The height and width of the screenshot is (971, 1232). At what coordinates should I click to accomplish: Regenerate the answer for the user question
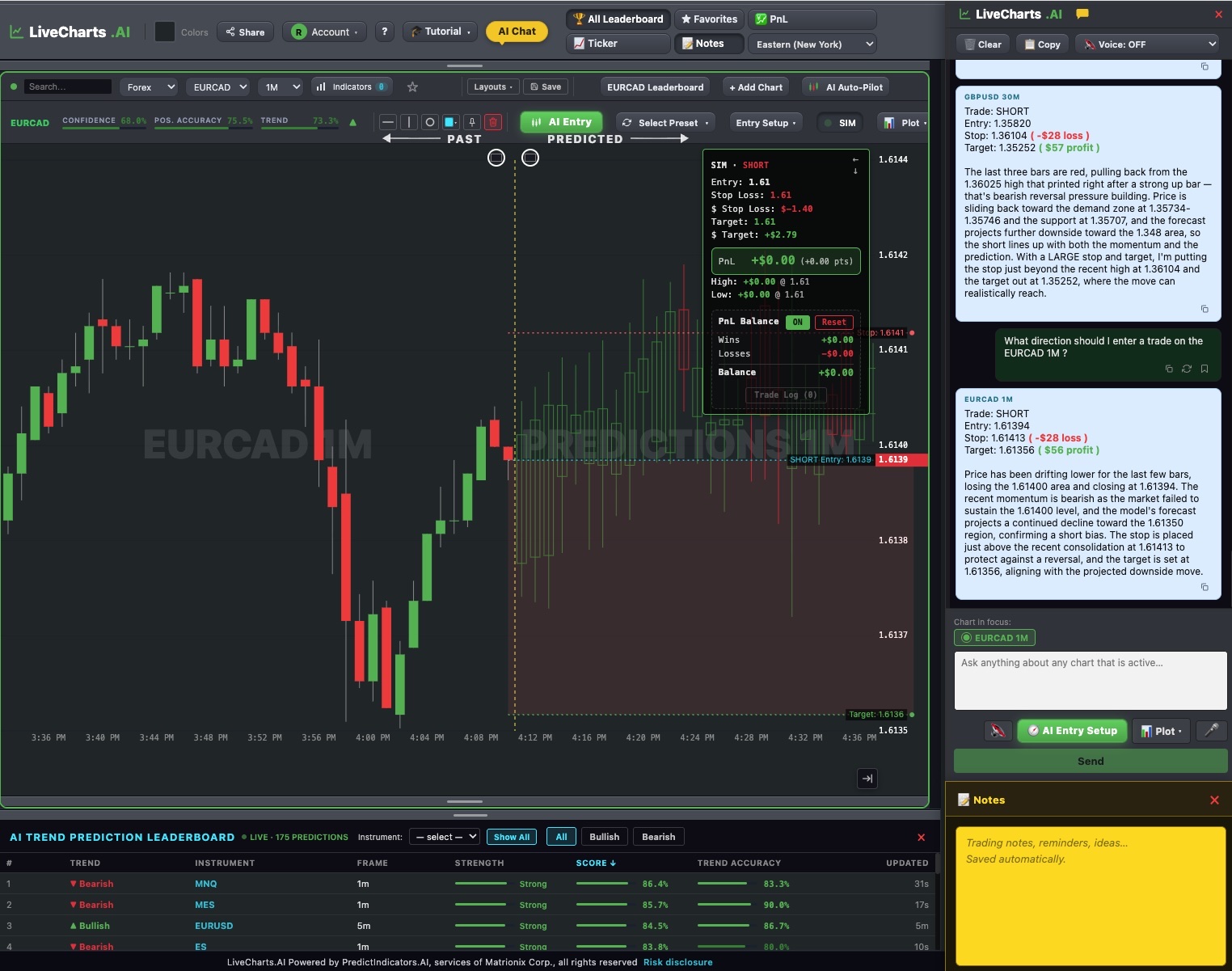coord(1187,369)
